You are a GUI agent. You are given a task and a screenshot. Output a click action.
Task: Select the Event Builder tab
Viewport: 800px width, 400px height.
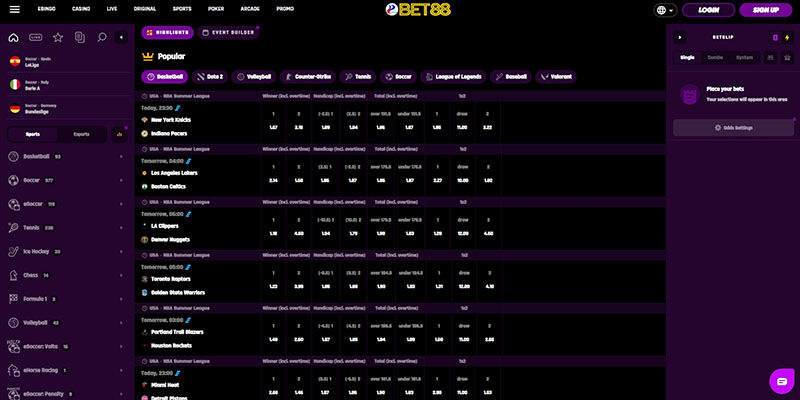(x=228, y=33)
